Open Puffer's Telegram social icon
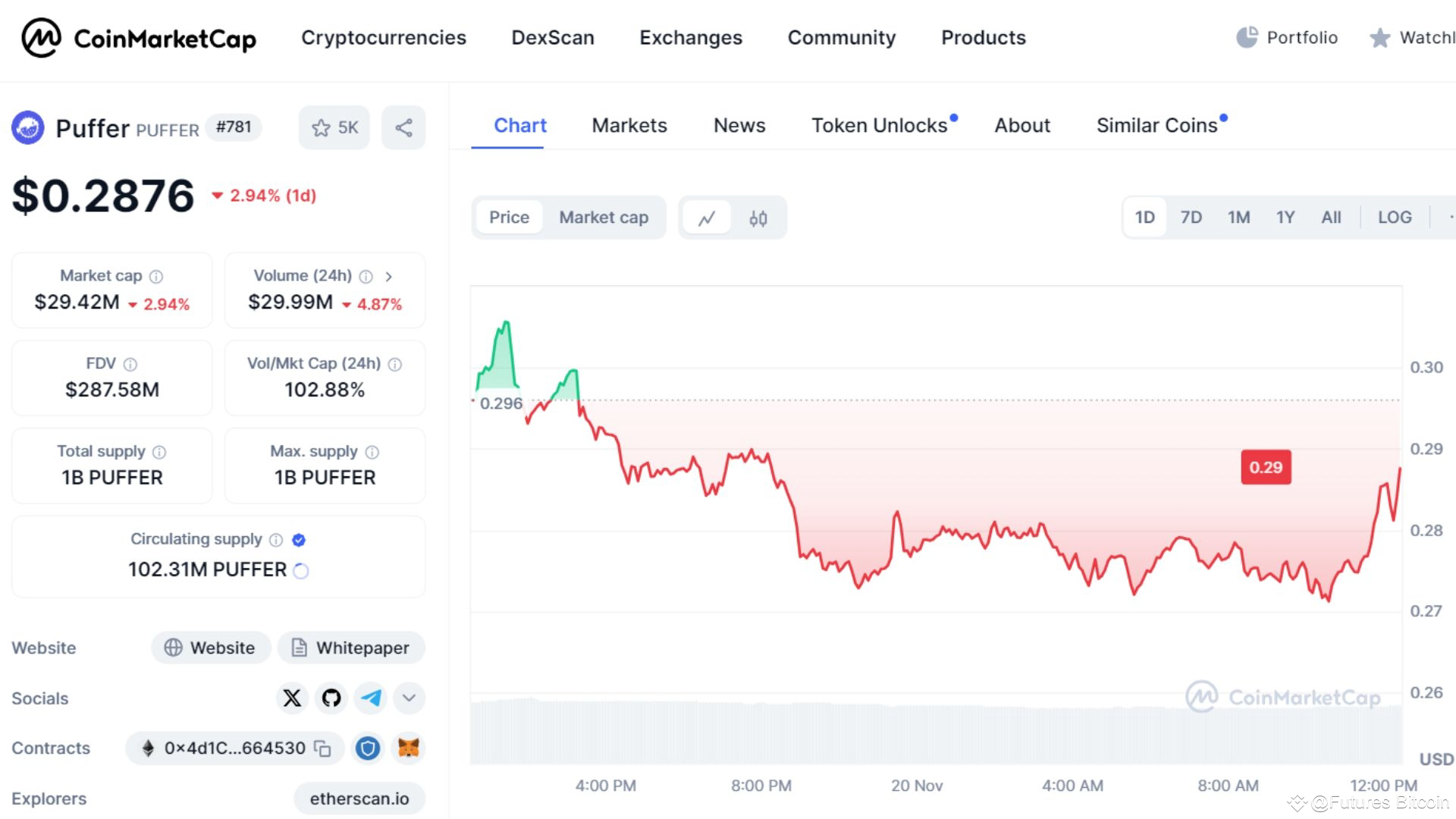The width and height of the screenshot is (1456, 819). tap(370, 698)
